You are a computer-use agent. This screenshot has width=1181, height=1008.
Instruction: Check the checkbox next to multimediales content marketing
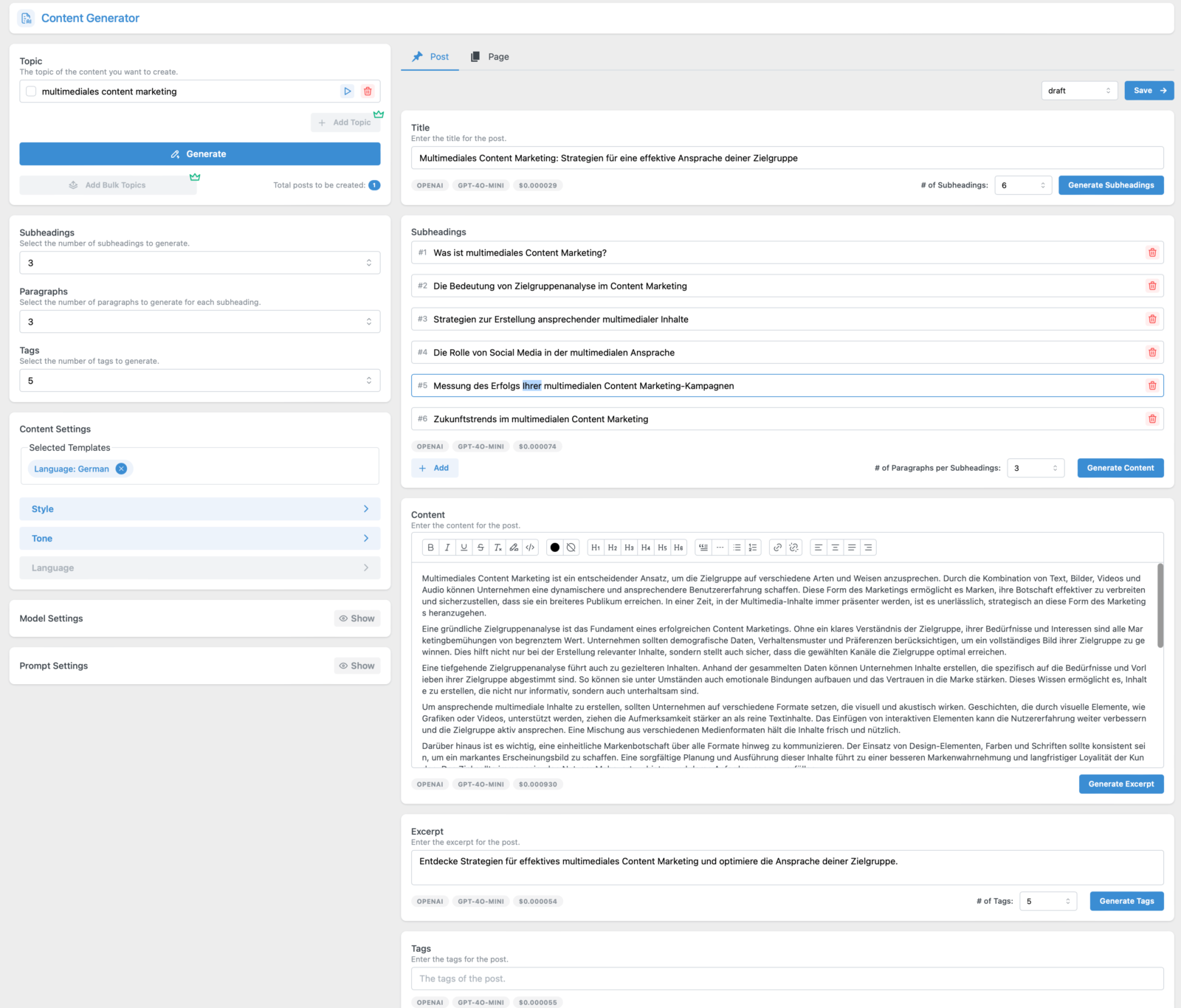coord(30,91)
